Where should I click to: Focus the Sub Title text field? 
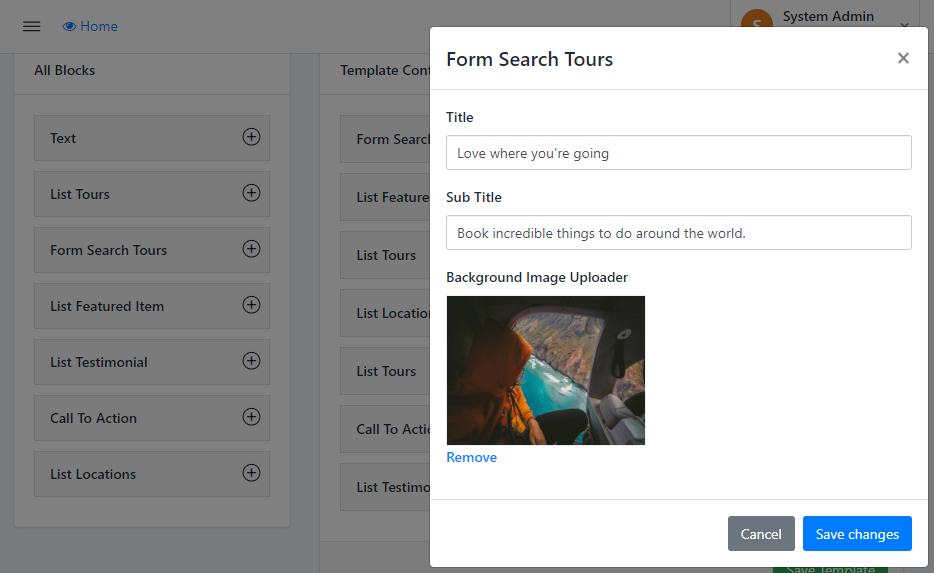coord(678,233)
